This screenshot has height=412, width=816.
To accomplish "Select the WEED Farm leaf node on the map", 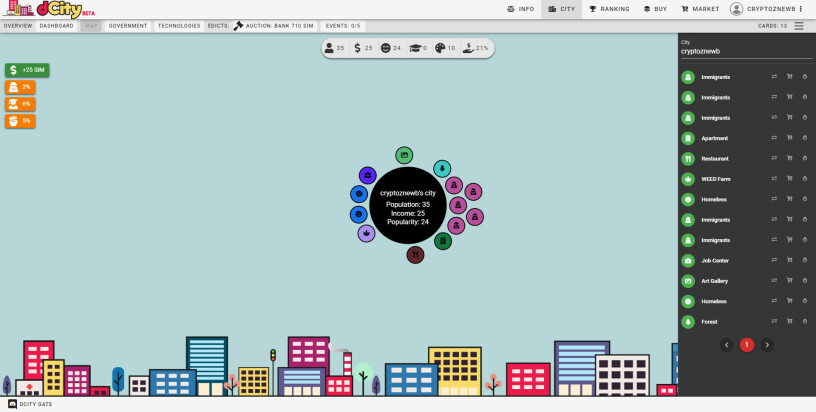I will [366, 233].
